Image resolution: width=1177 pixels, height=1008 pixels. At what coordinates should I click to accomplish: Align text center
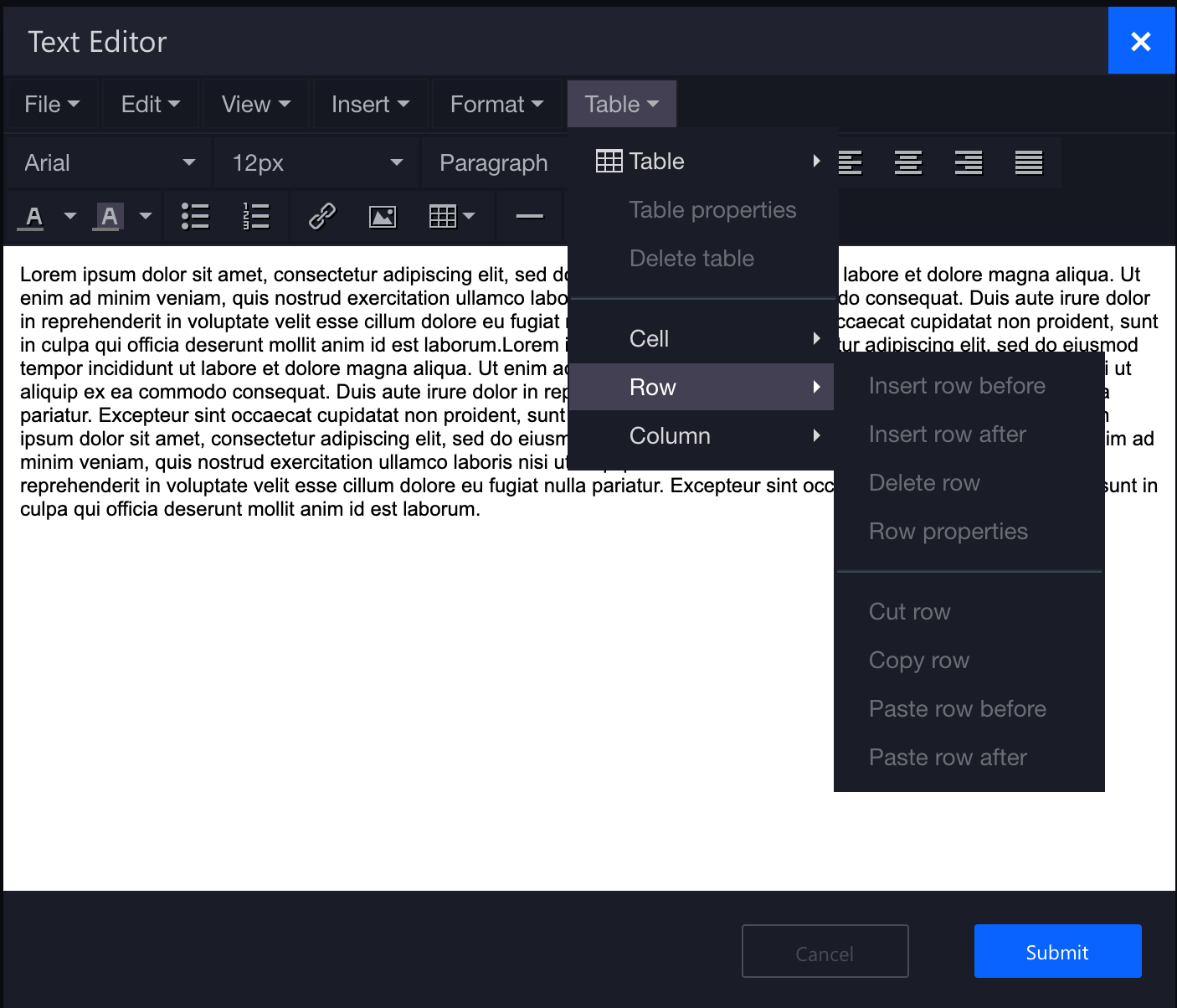click(x=908, y=162)
